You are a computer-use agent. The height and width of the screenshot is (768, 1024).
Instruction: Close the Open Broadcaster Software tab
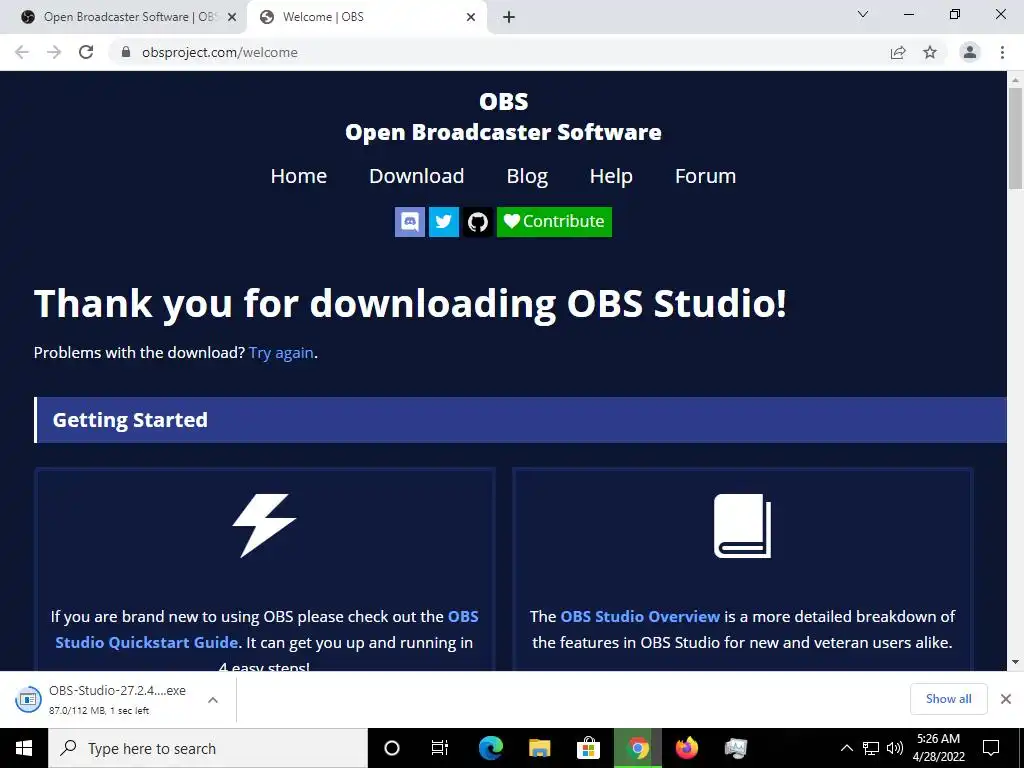click(x=232, y=17)
